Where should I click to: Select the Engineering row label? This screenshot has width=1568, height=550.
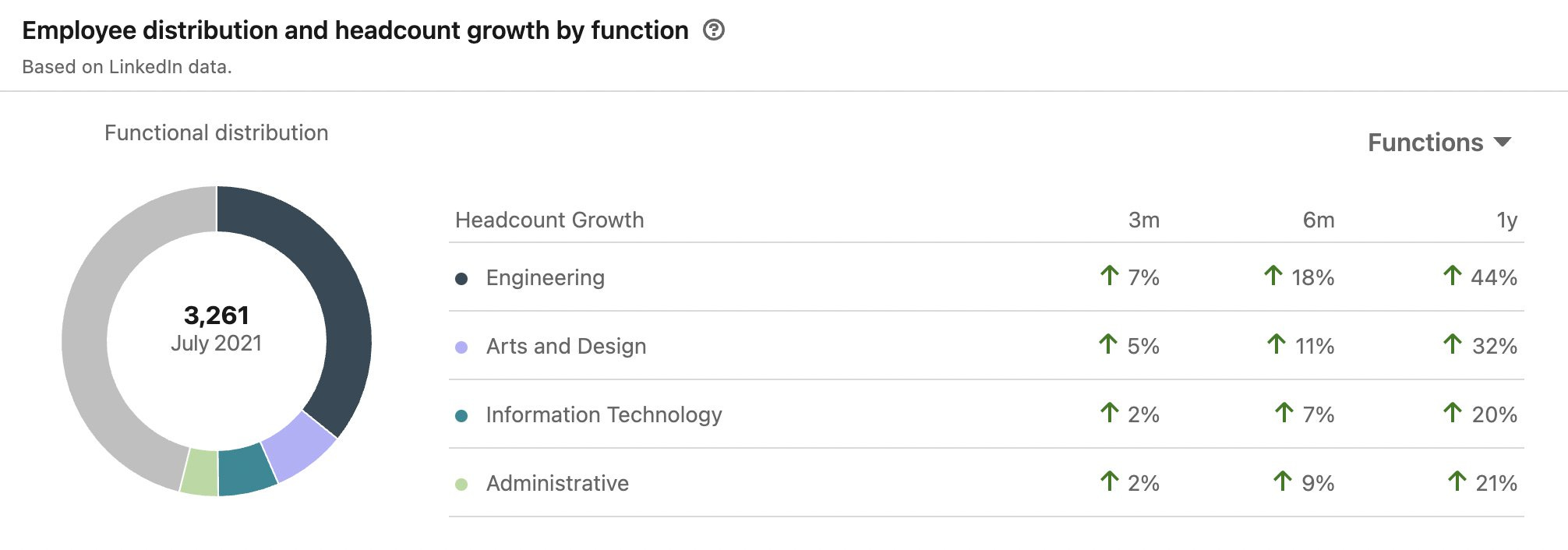click(x=545, y=278)
